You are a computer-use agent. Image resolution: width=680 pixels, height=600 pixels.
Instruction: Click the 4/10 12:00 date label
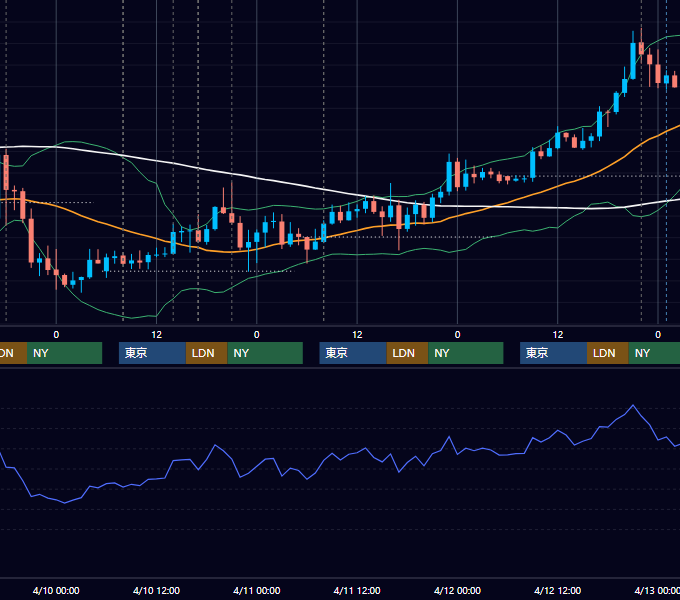coord(156,590)
